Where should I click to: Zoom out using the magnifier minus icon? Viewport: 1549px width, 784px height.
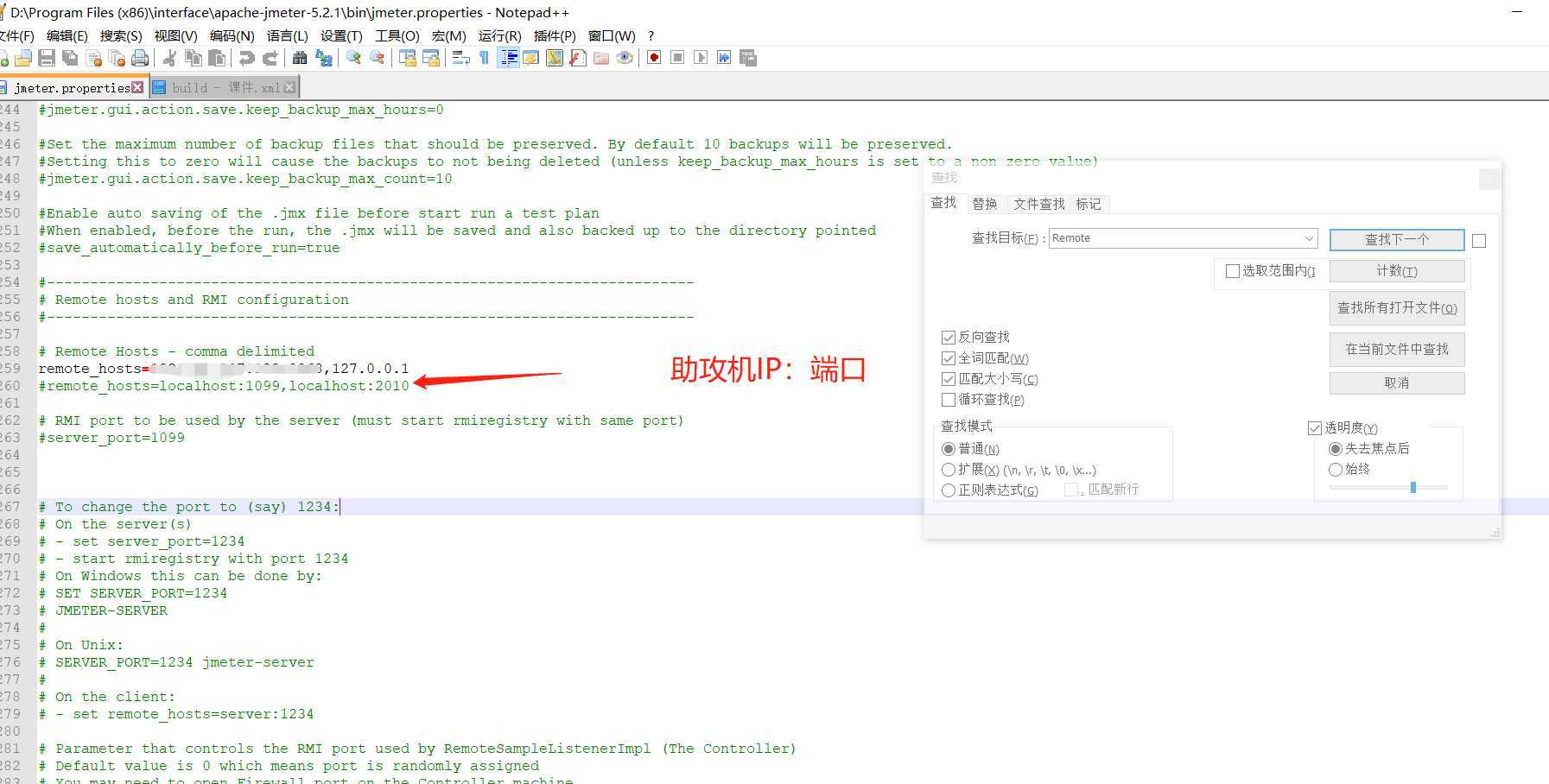click(377, 58)
